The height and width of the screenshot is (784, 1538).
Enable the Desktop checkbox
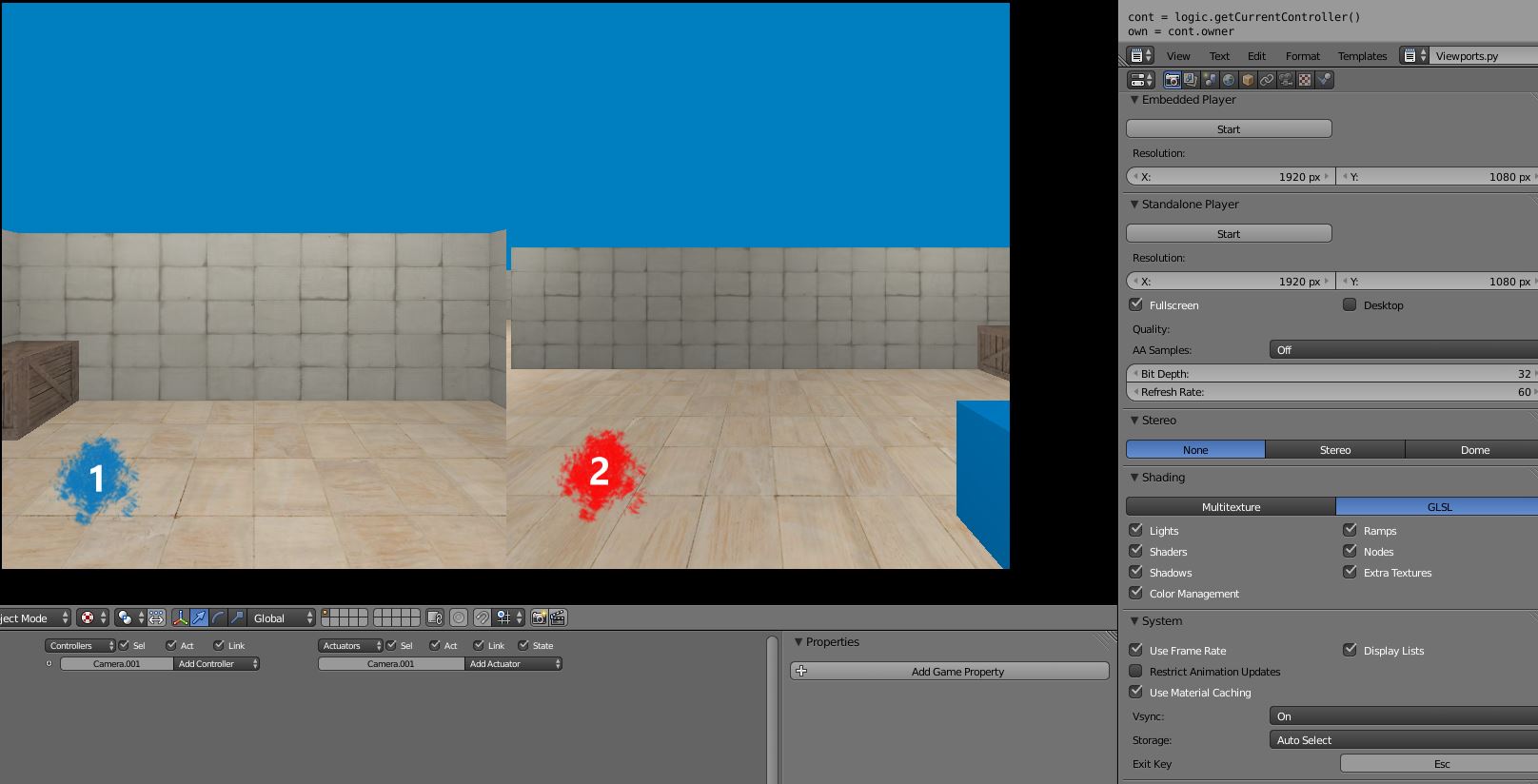click(1350, 304)
